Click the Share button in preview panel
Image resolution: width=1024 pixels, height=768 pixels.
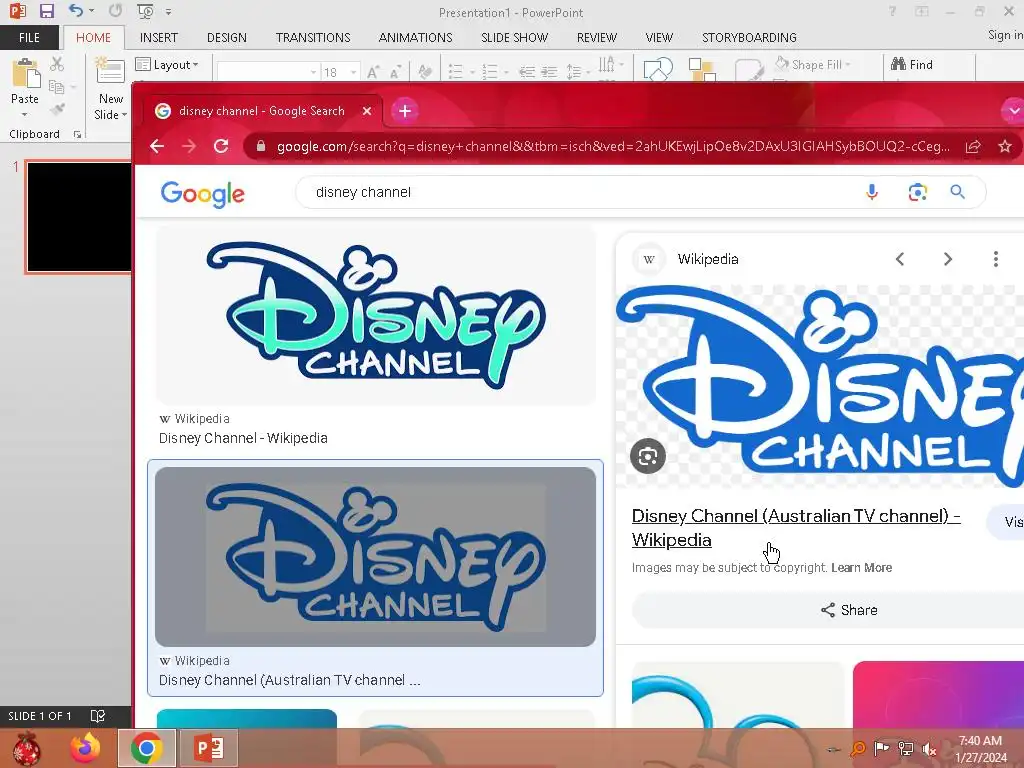(849, 610)
